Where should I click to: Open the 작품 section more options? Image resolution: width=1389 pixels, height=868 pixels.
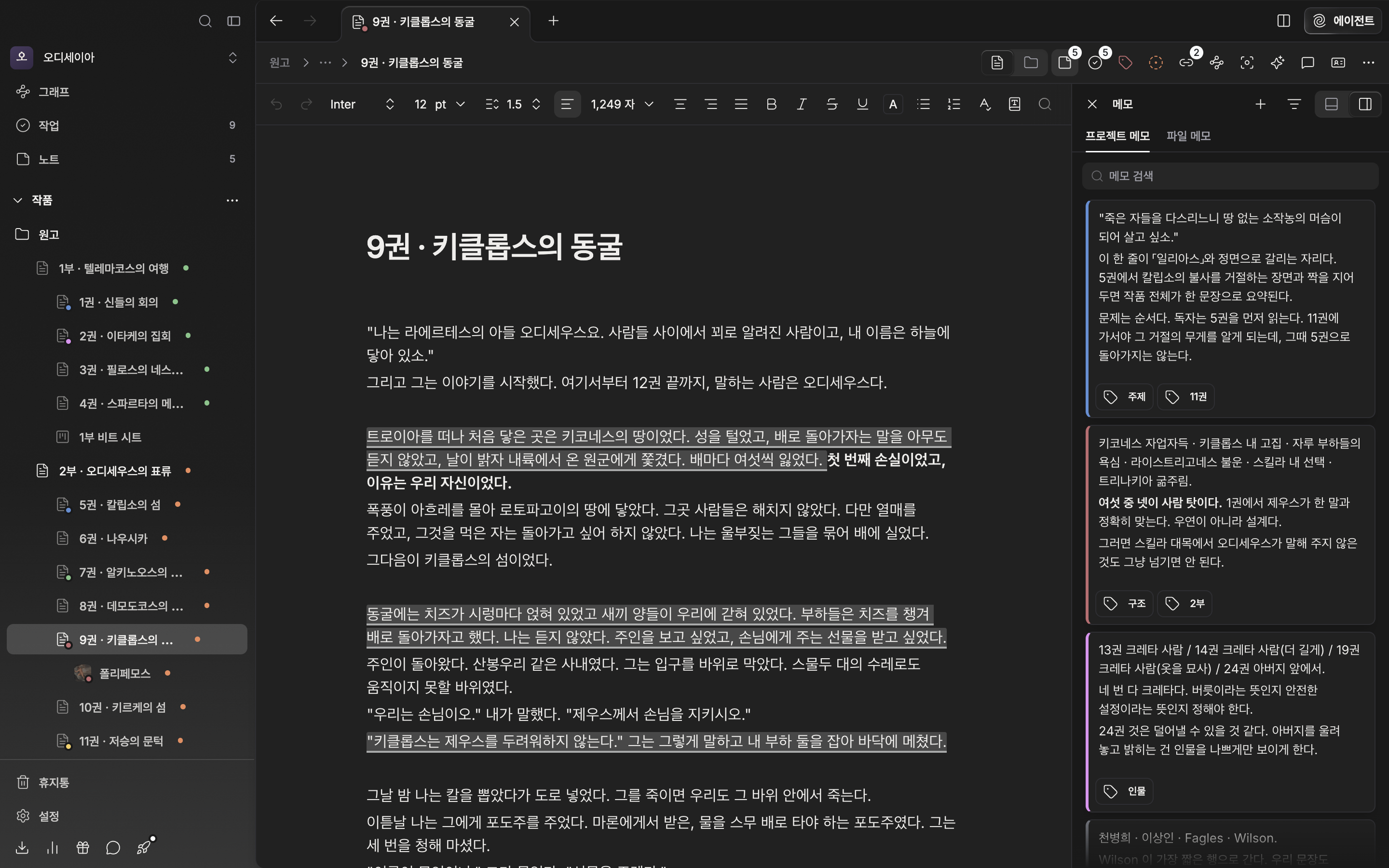pos(232,200)
